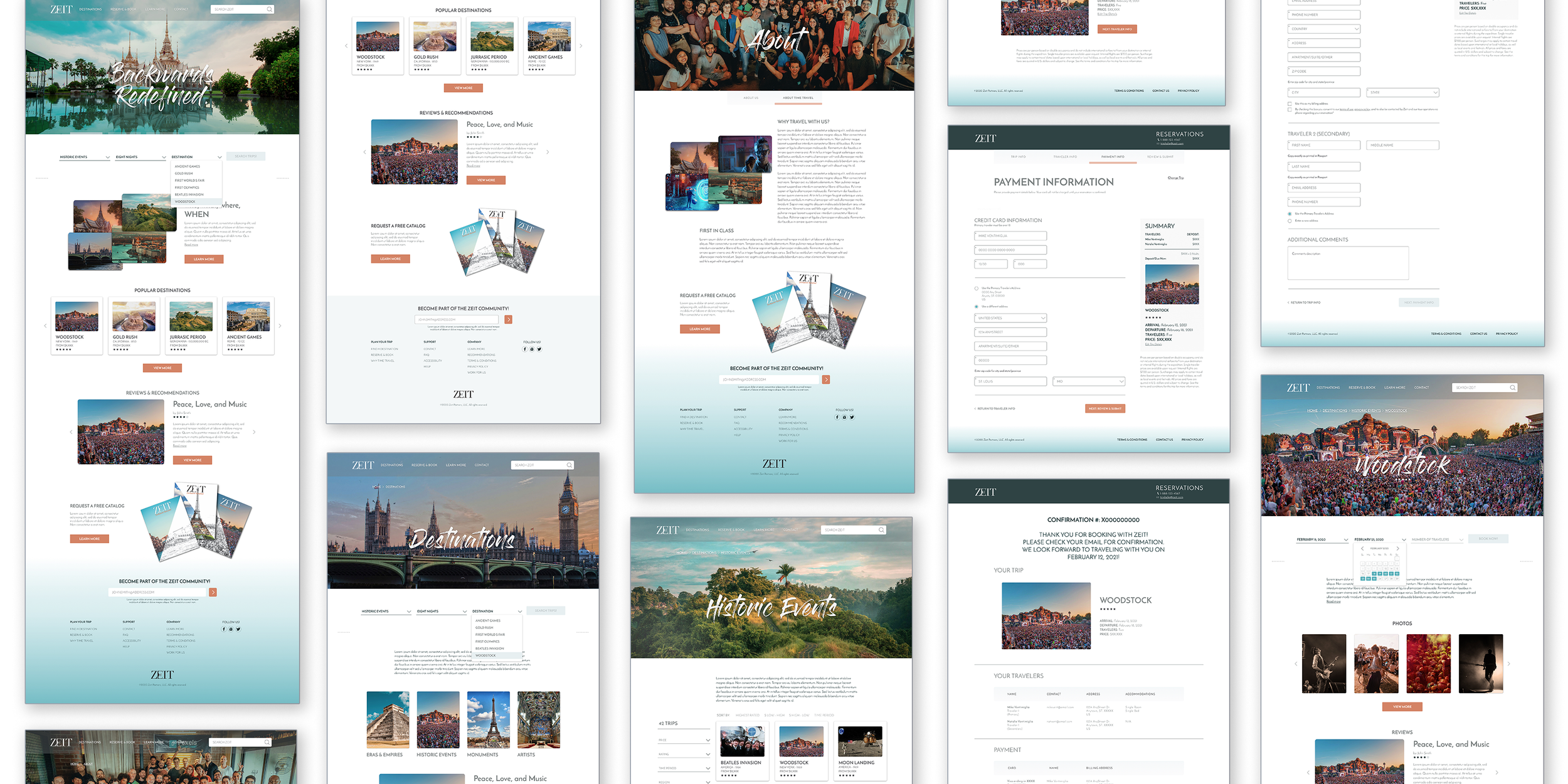1568x784 pixels.
Task: Click search magnifier on Woodstock page header
Action: (1513, 388)
